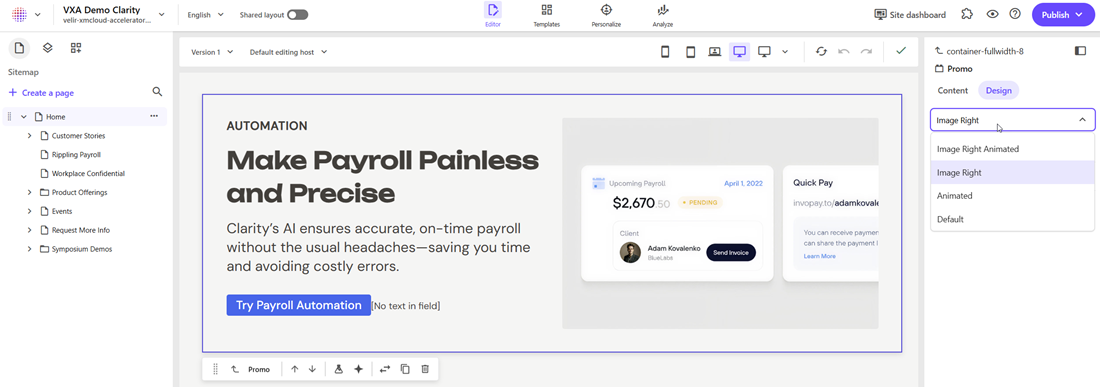Open the components layers icon
Image resolution: width=1100 pixels, height=387 pixels.
(x=48, y=48)
